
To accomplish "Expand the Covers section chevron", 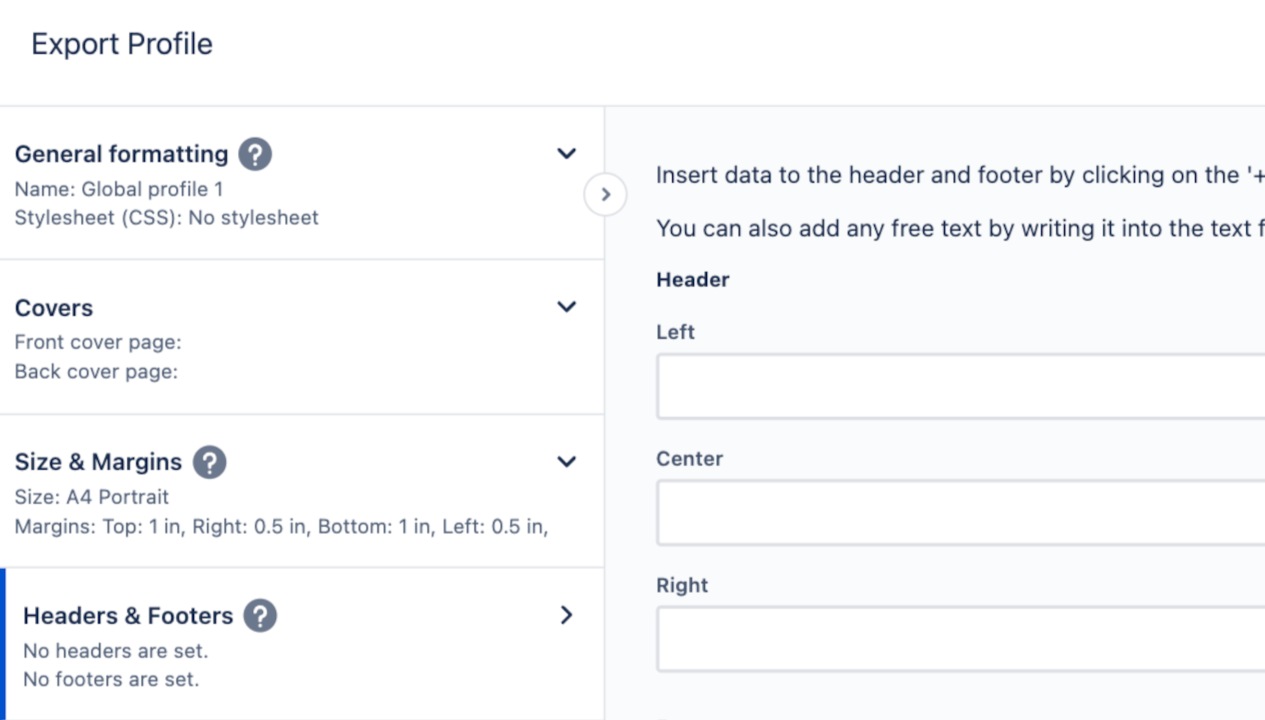I will tap(566, 307).
